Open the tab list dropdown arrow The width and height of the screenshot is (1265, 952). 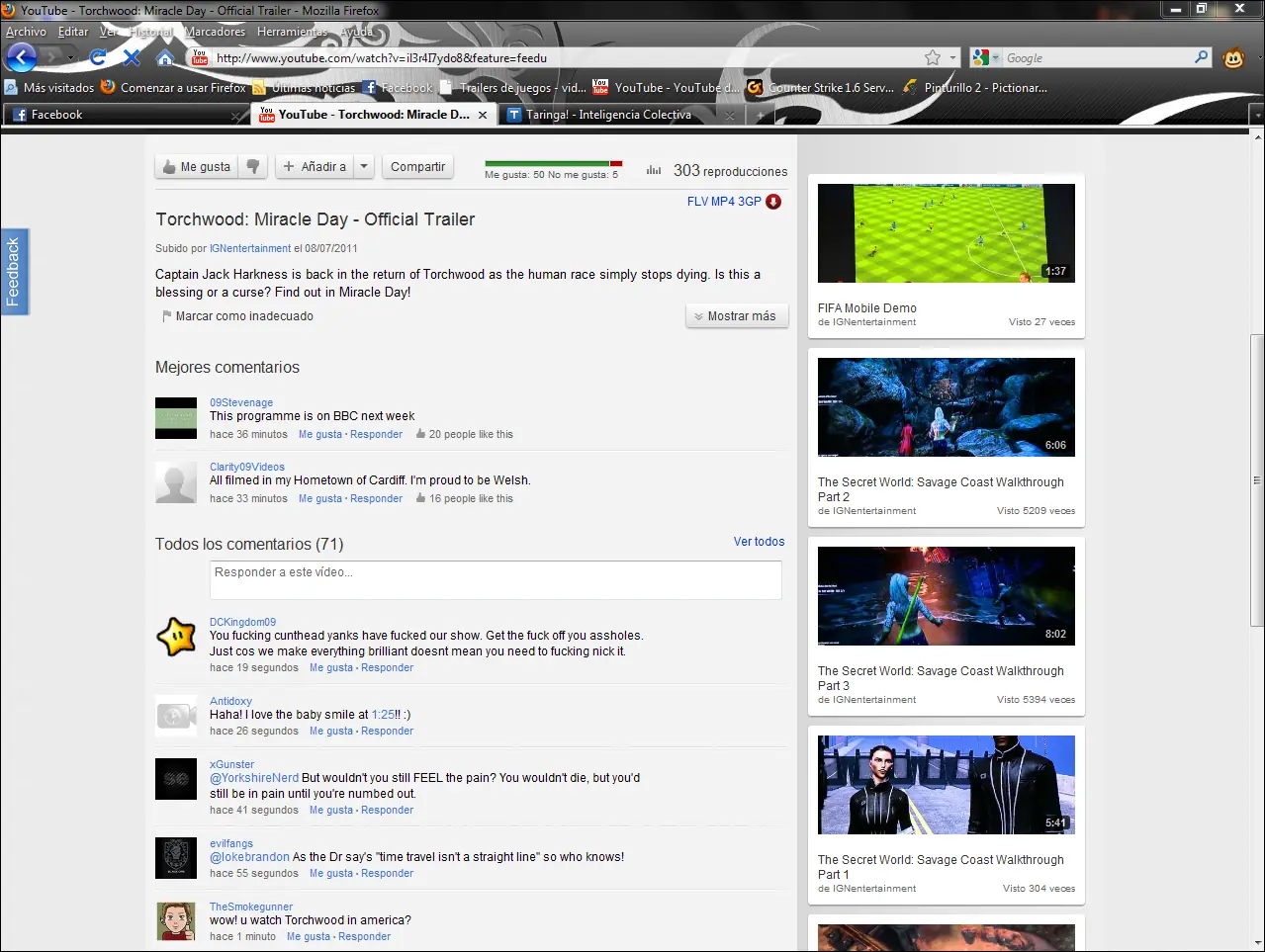[x=1256, y=116]
